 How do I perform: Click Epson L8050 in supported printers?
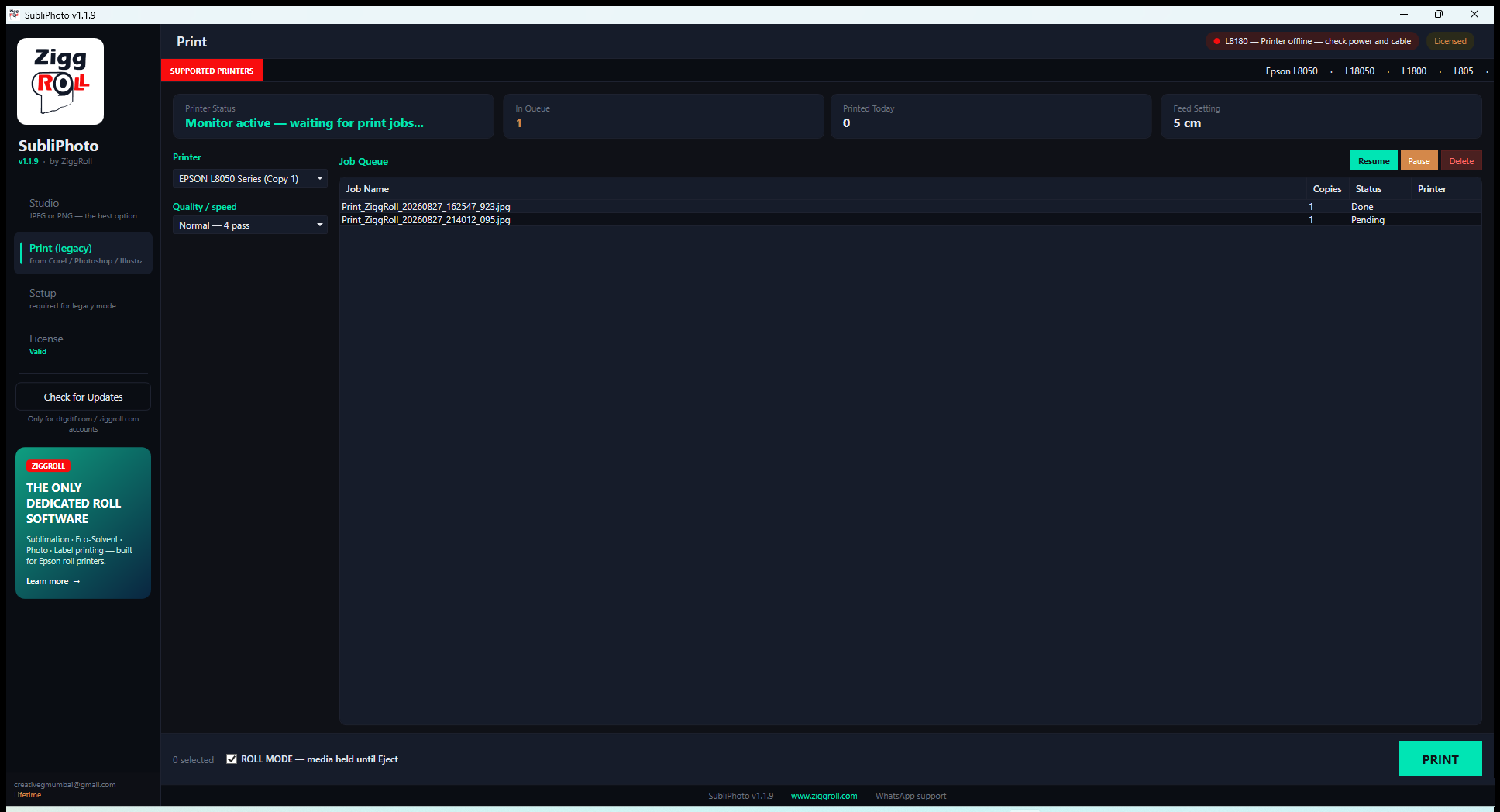1292,71
